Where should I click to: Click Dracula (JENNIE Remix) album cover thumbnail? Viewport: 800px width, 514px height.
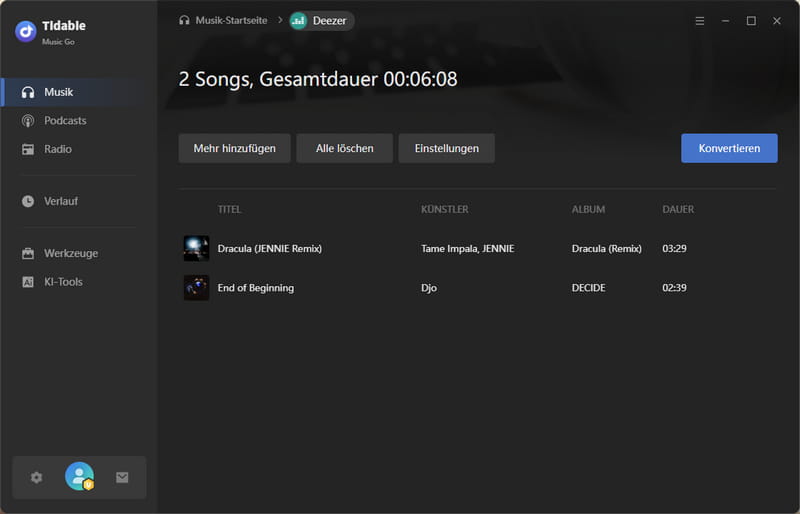[x=196, y=249]
